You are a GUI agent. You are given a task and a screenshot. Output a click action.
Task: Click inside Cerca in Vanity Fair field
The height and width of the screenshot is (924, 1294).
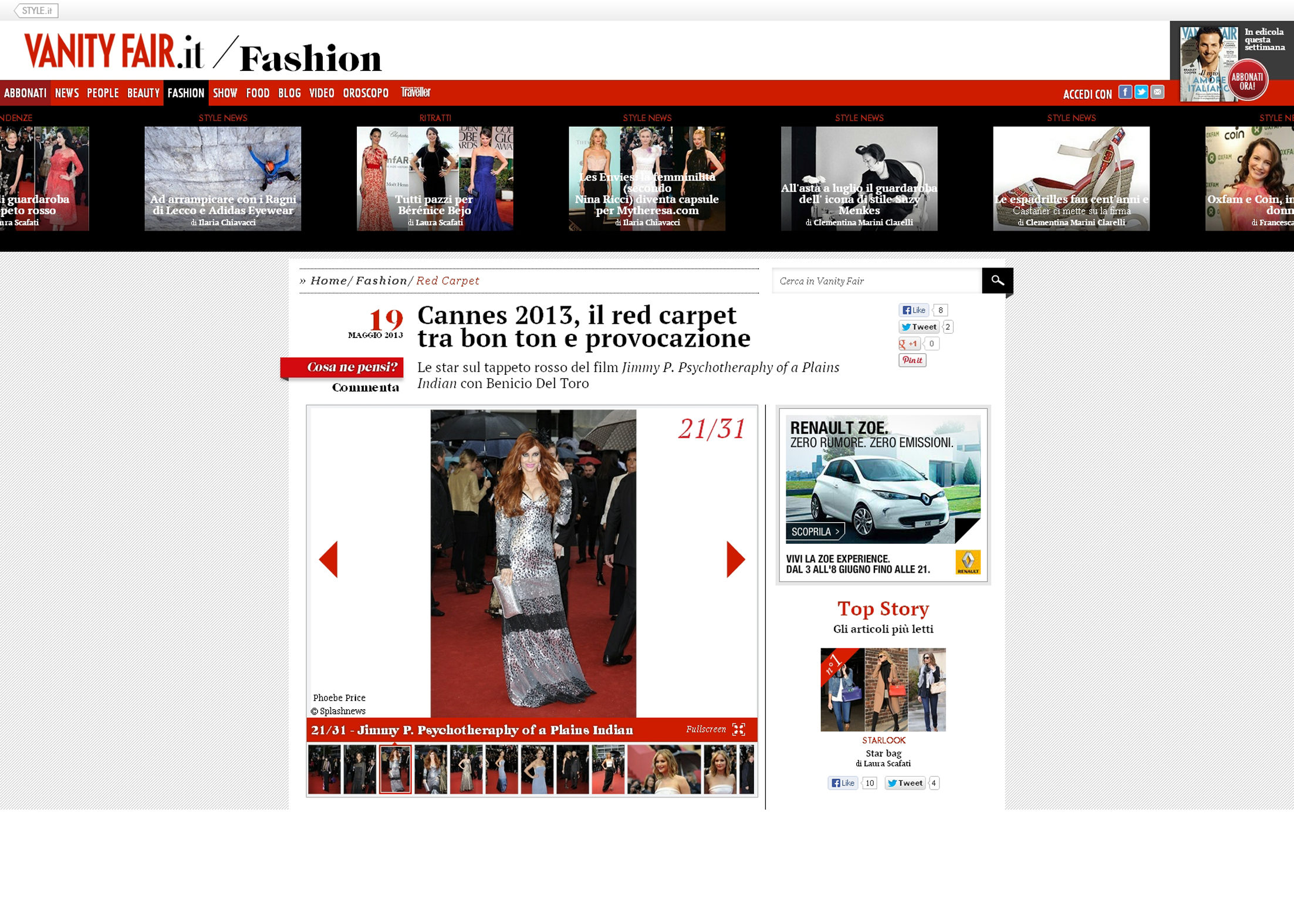coord(877,281)
